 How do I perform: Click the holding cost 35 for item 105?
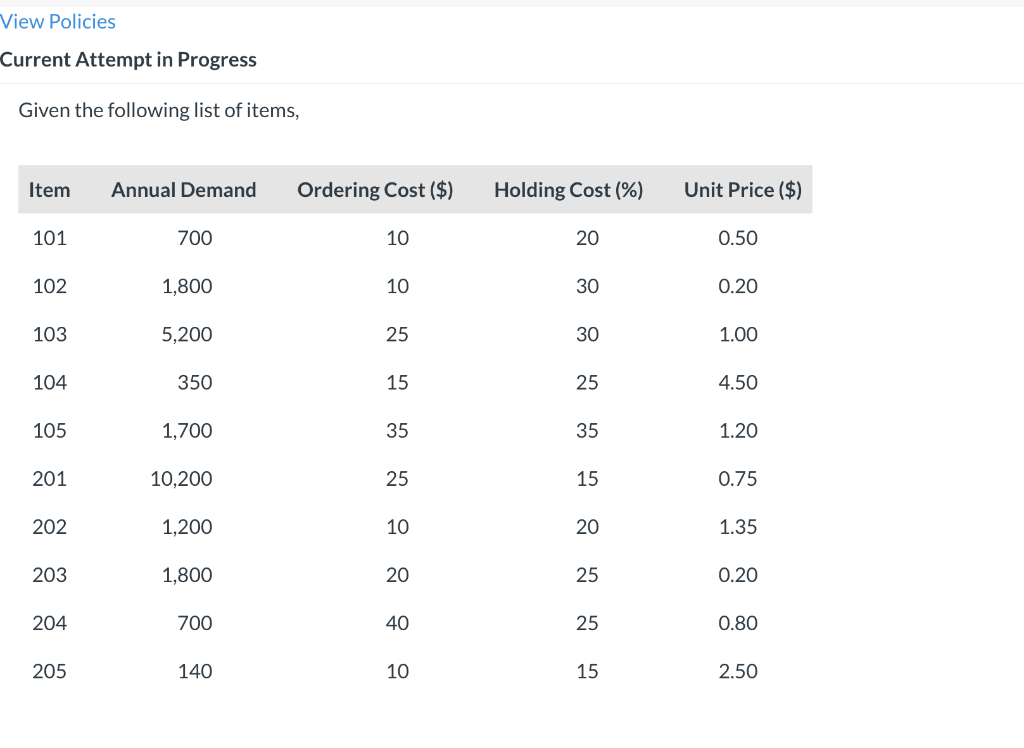[587, 430]
